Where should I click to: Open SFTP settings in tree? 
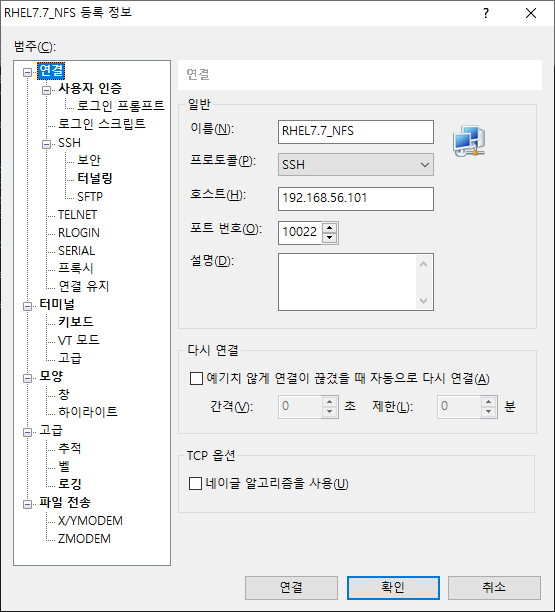[x=90, y=196]
